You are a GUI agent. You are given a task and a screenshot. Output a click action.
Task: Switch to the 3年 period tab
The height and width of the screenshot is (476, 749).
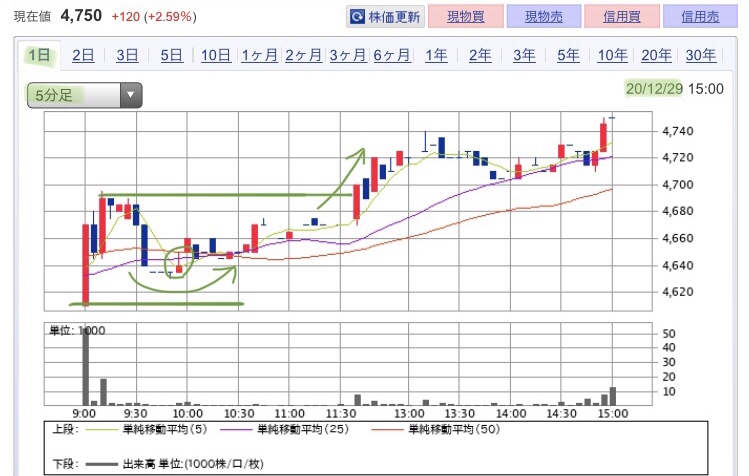coord(524,55)
